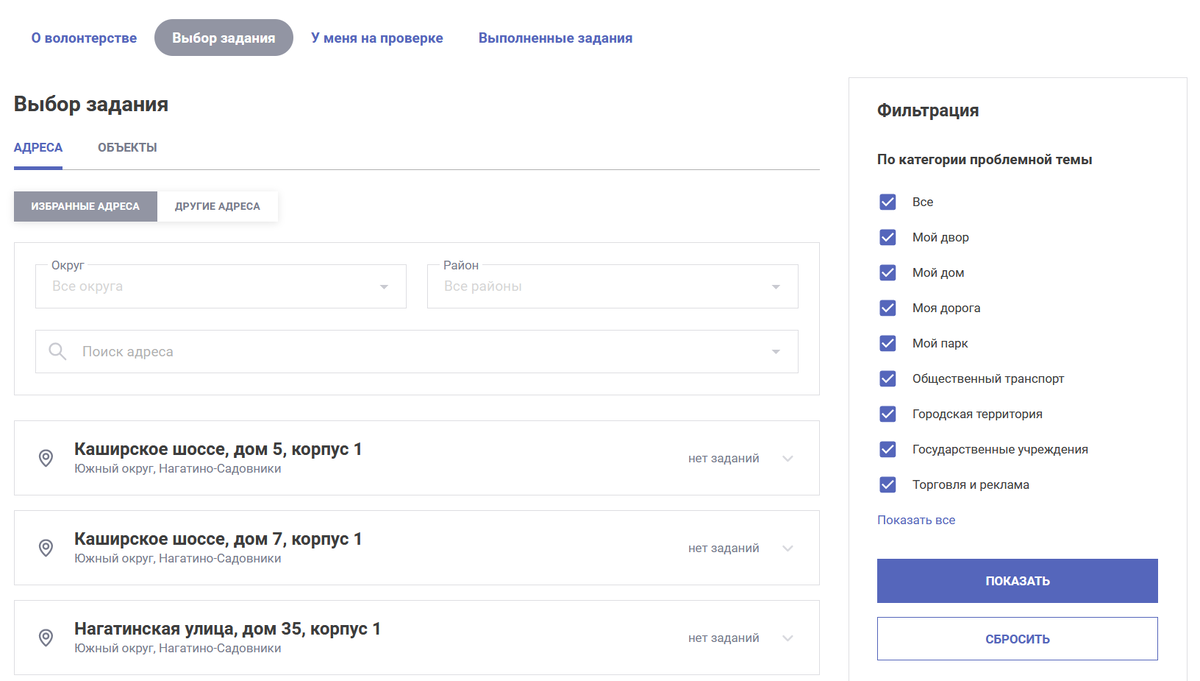Uncheck the Торговля и реклама filter
Viewport: 1200px width, 681px height.
pos(887,484)
